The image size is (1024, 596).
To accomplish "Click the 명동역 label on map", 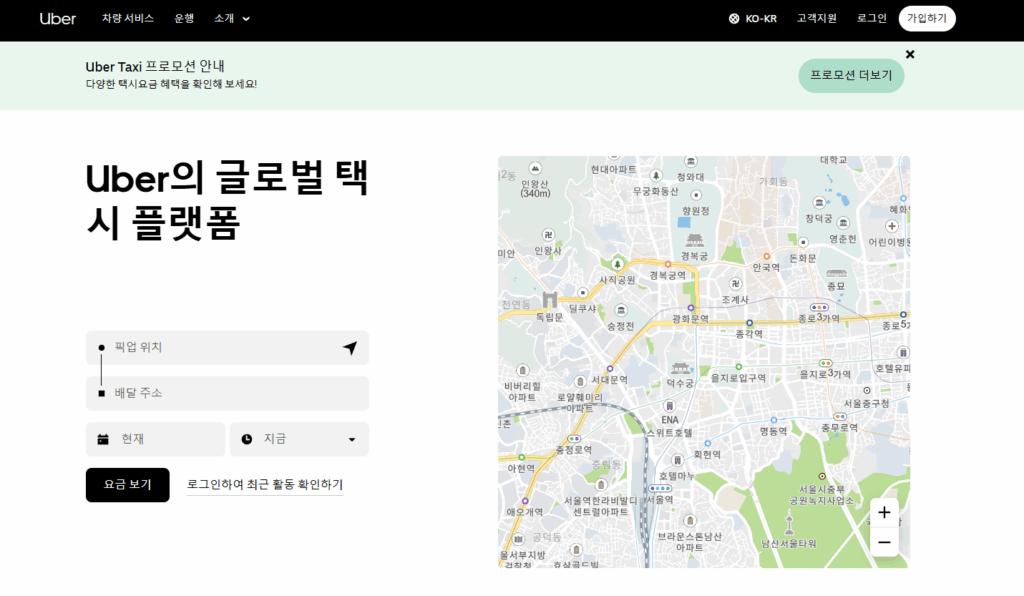I will click(773, 431).
